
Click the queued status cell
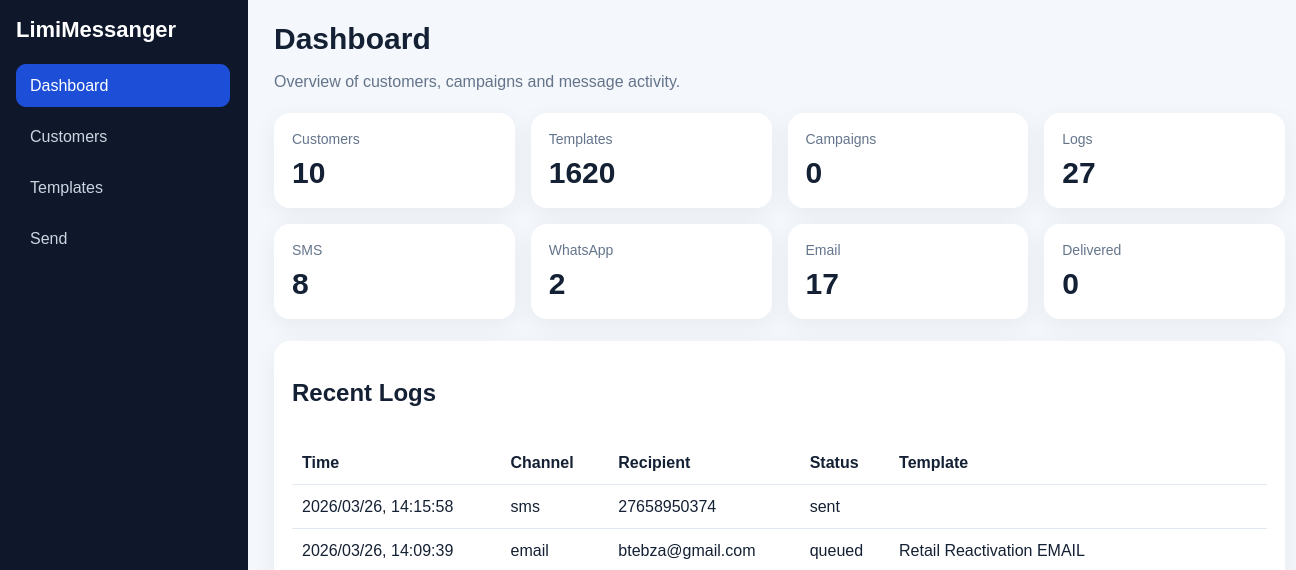coord(836,551)
